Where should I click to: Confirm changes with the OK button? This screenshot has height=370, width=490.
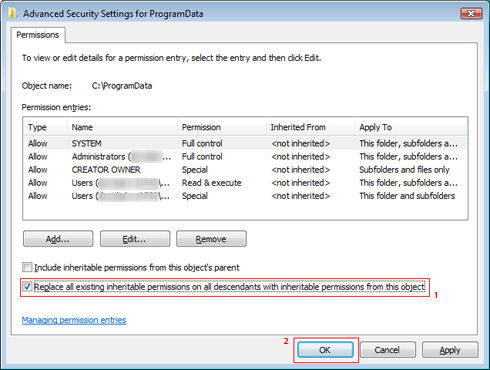click(x=325, y=350)
